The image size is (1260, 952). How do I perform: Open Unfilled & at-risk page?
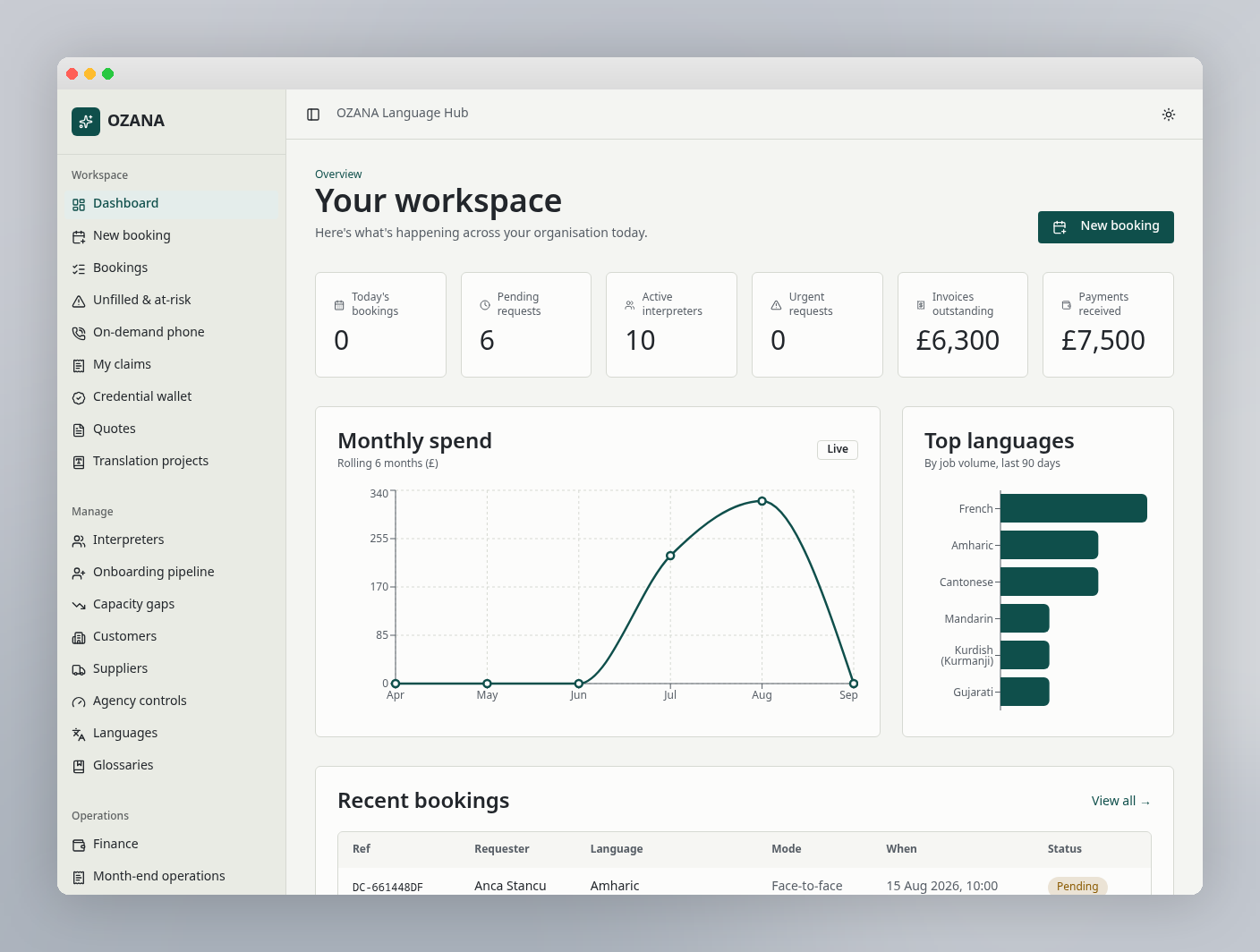[x=172, y=301]
